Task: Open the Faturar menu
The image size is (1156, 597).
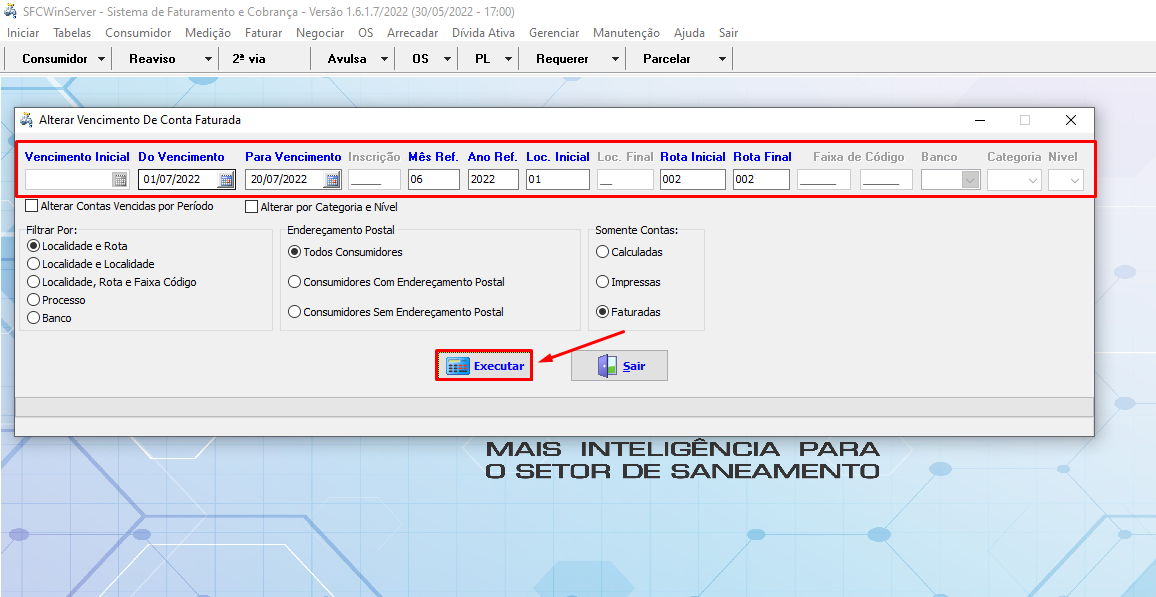Action: tap(263, 33)
